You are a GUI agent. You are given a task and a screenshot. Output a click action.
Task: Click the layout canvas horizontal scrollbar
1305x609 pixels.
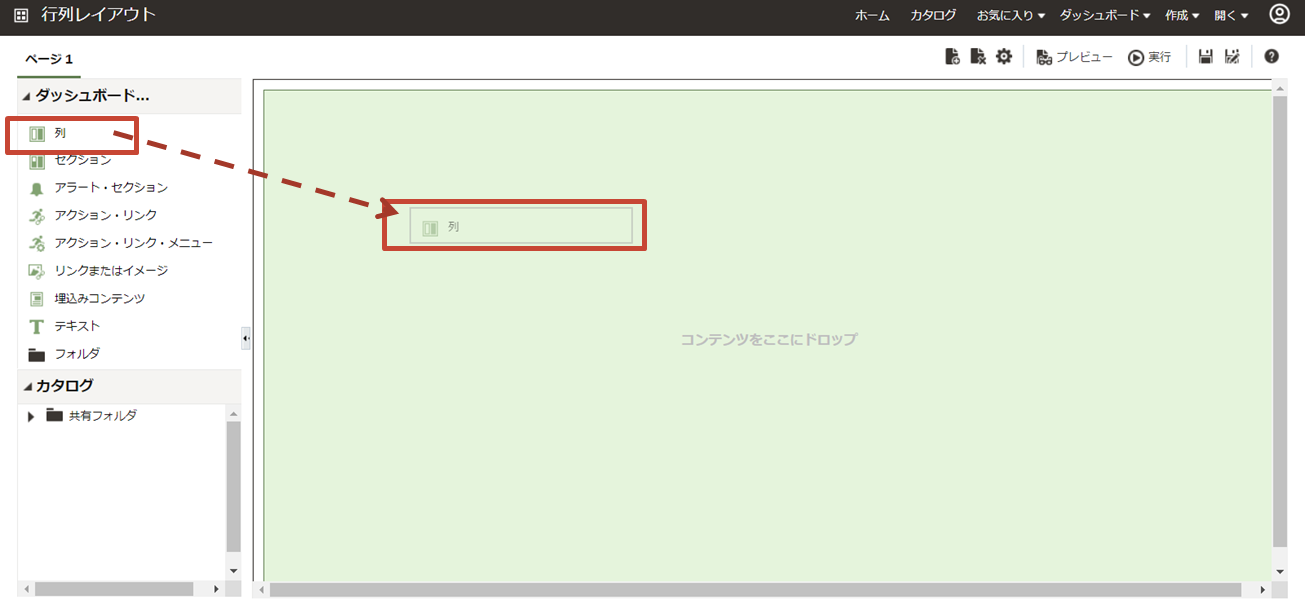tap(755, 590)
